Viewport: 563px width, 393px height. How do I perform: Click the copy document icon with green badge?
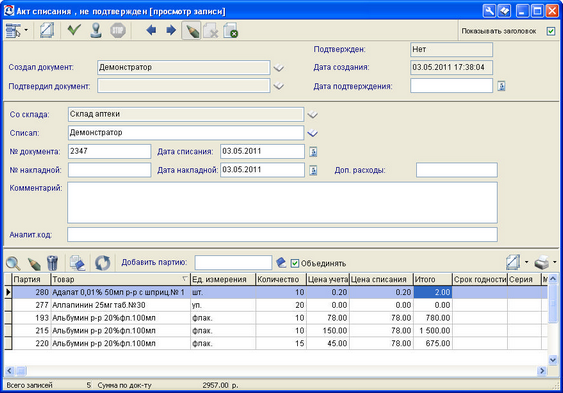[230, 31]
